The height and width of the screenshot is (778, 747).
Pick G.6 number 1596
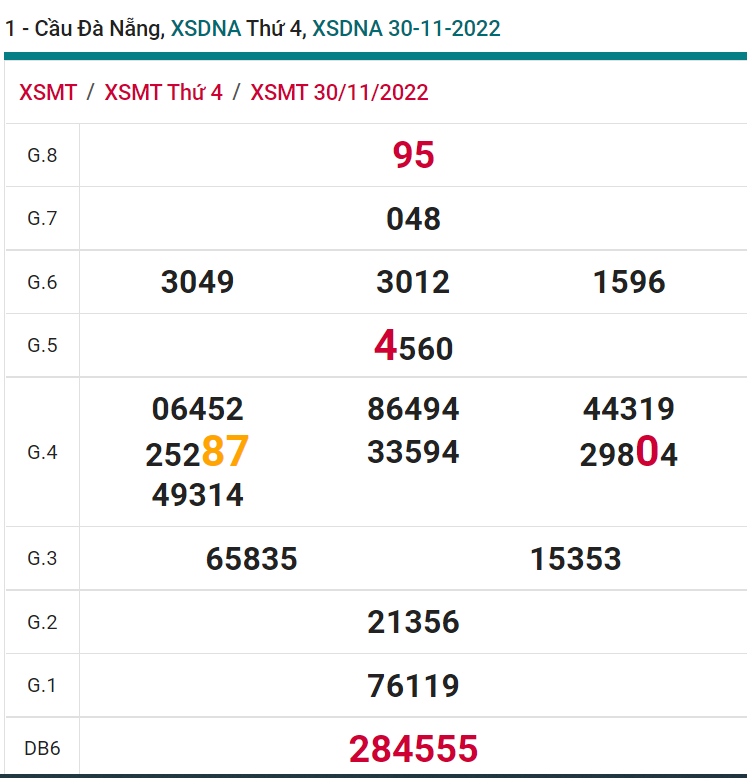[629, 282]
